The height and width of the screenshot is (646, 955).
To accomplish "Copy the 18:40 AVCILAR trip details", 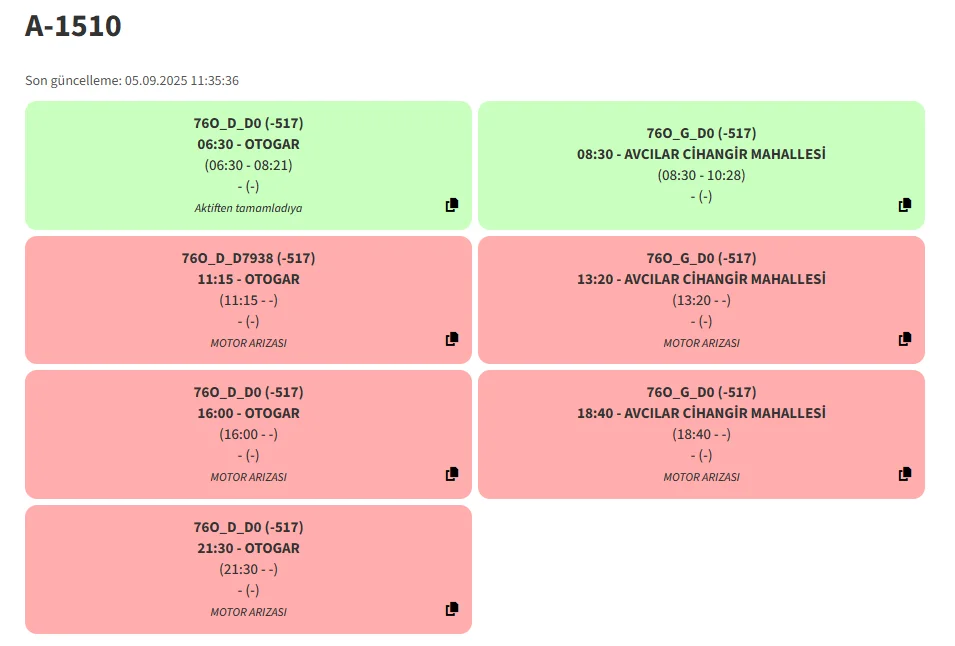I will [x=905, y=473].
